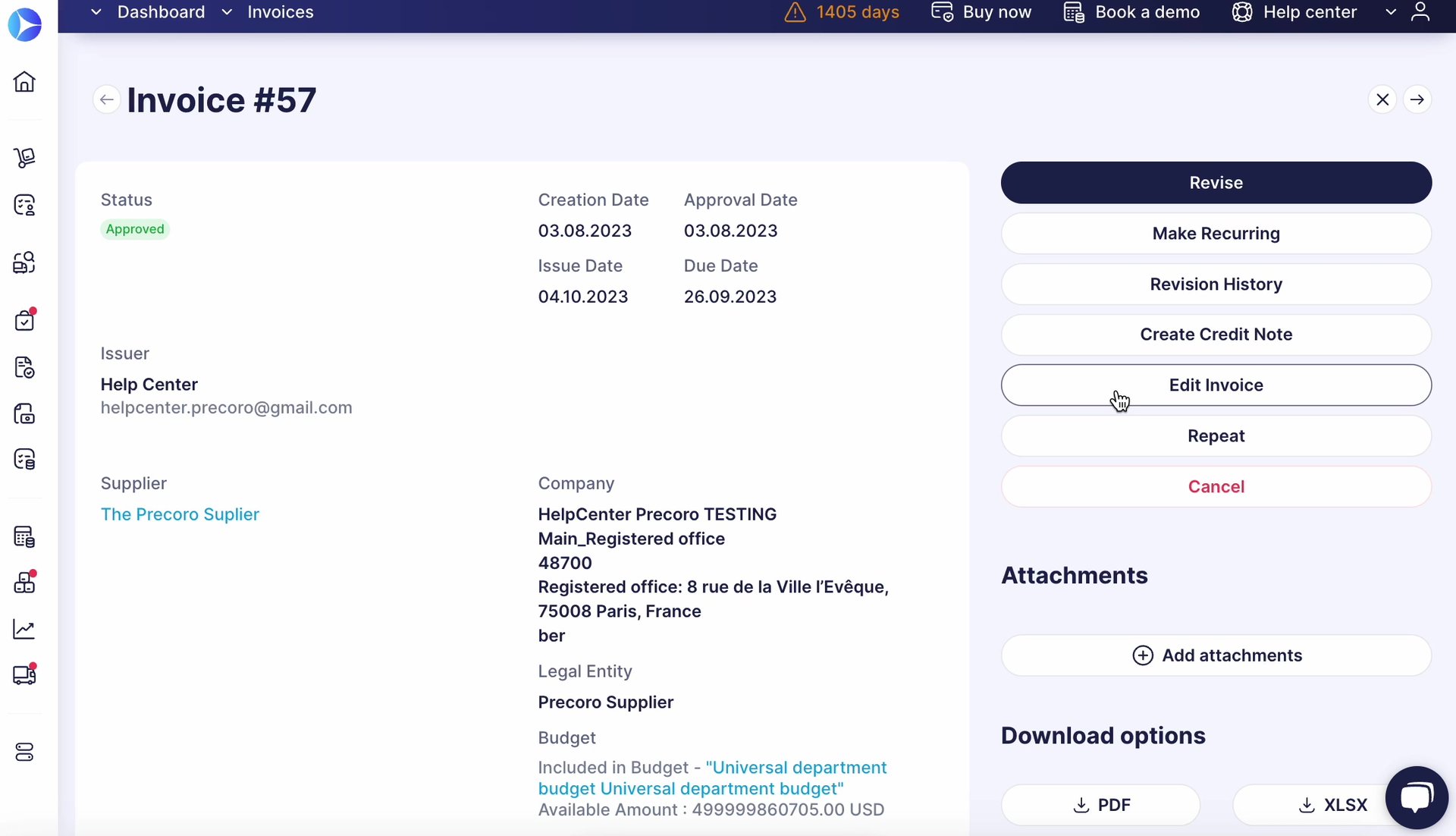Select the warehouse requests icon in sidebar
Image resolution: width=1456 pixels, height=836 pixels.
(x=25, y=157)
